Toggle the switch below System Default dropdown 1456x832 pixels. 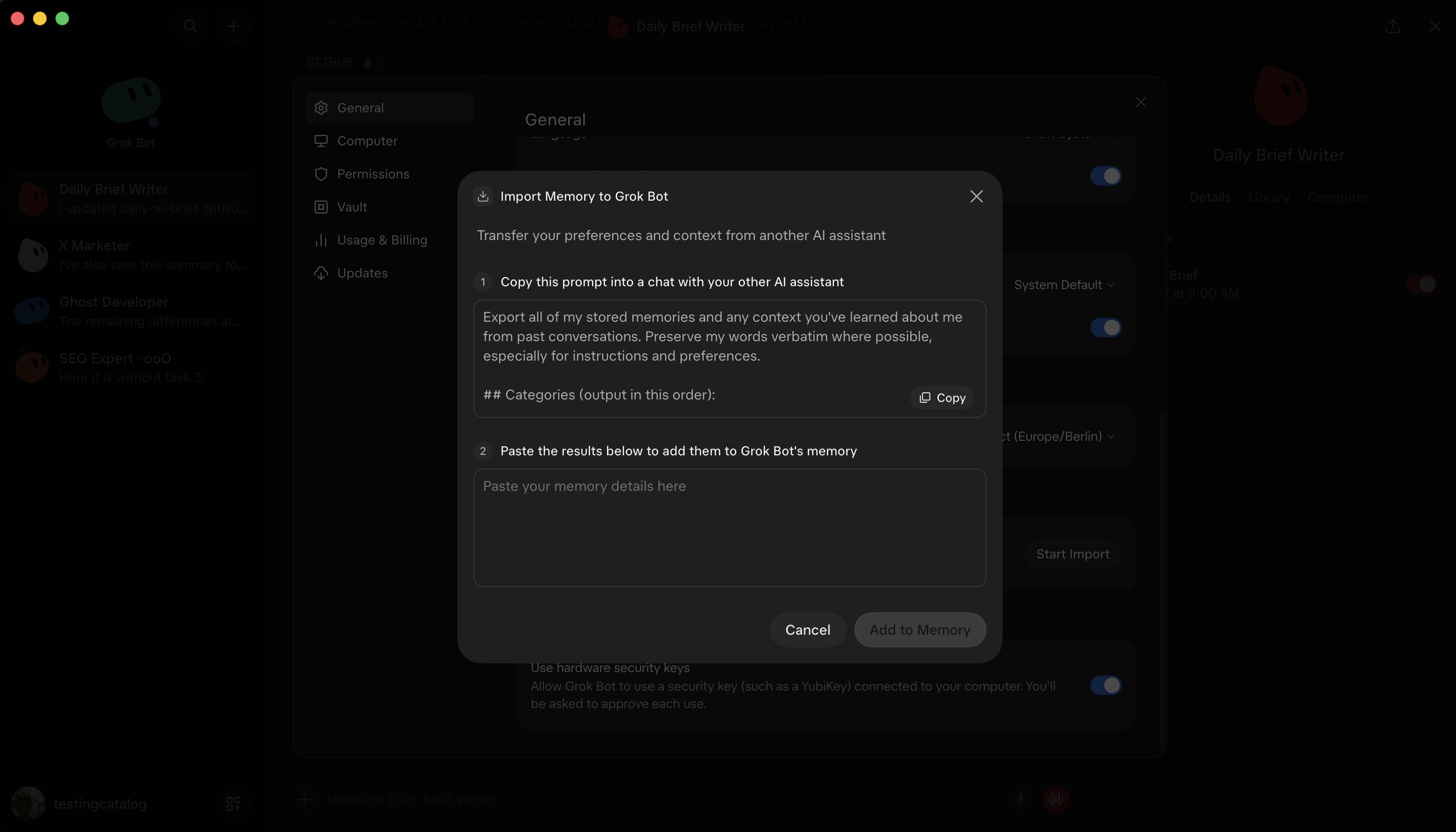(1105, 328)
